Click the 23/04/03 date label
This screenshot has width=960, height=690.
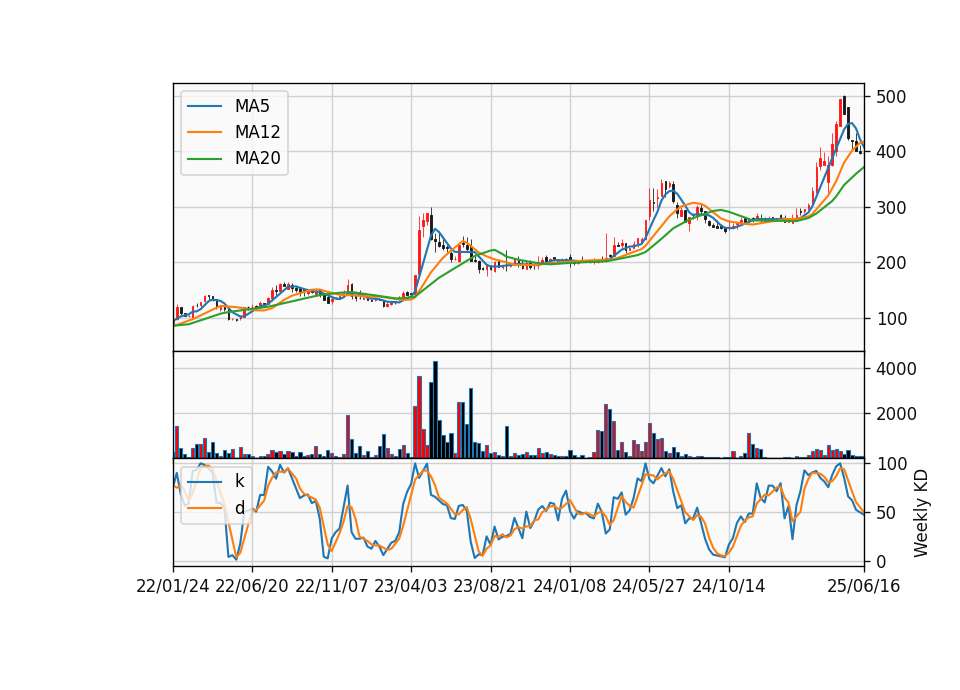click(x=411, y=586)
